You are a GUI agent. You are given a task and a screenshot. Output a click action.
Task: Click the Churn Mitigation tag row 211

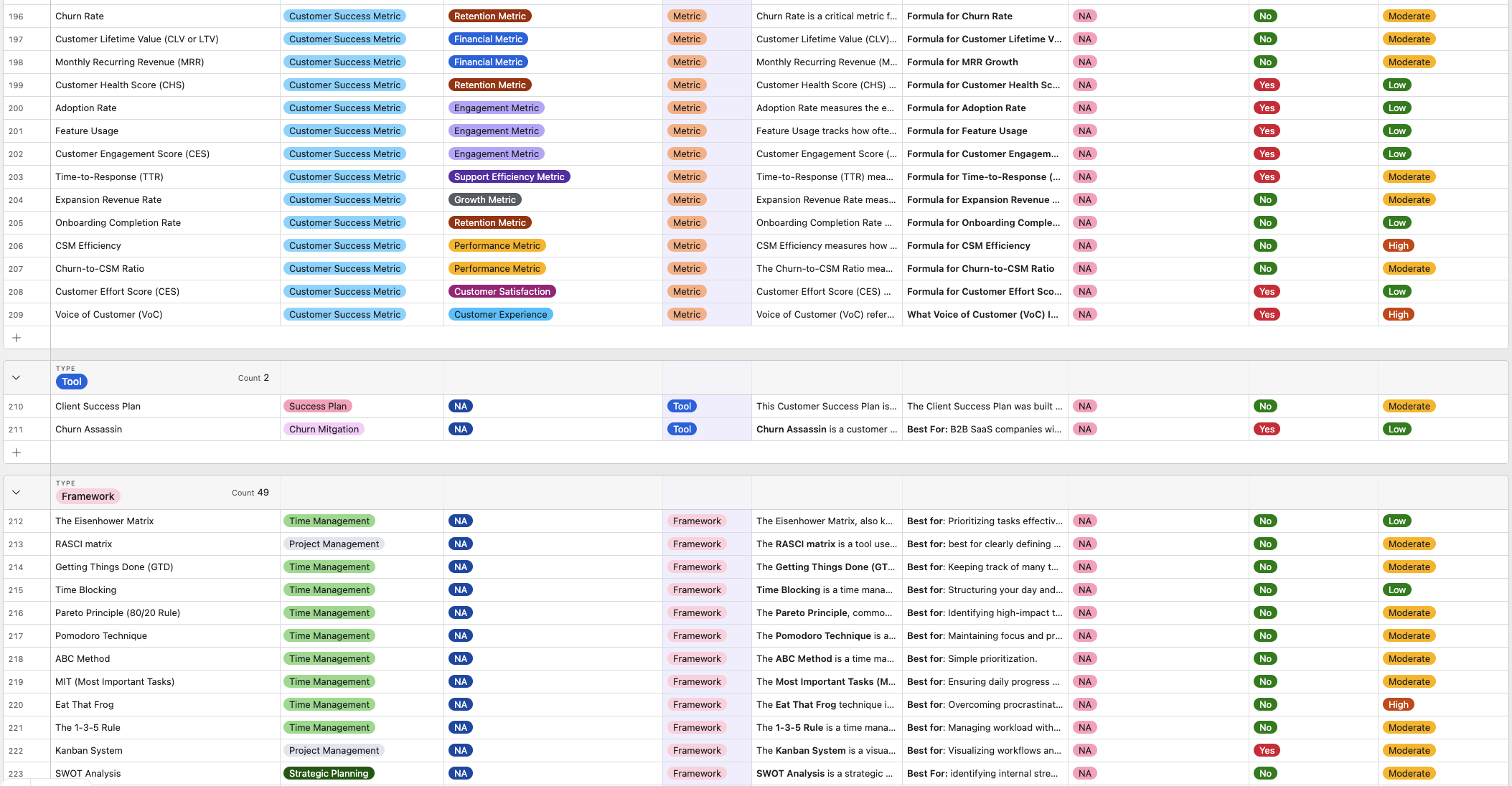[x=323, y=429]
